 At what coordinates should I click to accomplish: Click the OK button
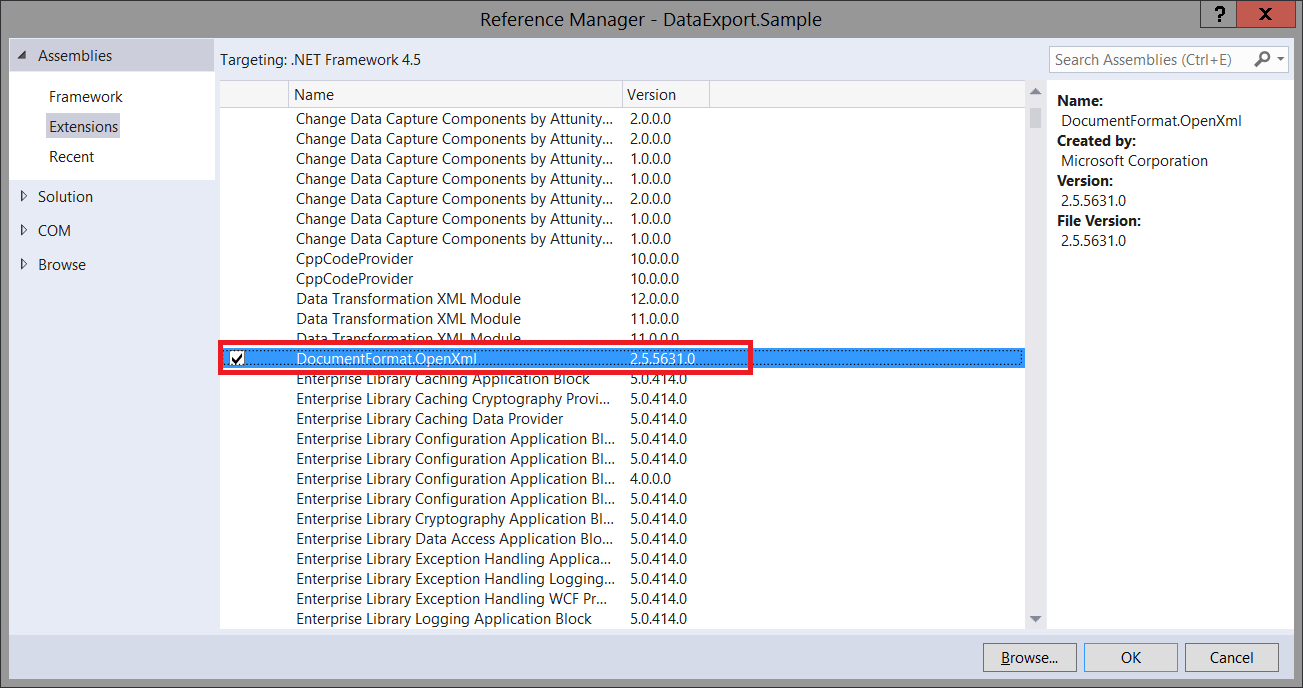[1130, 657]
